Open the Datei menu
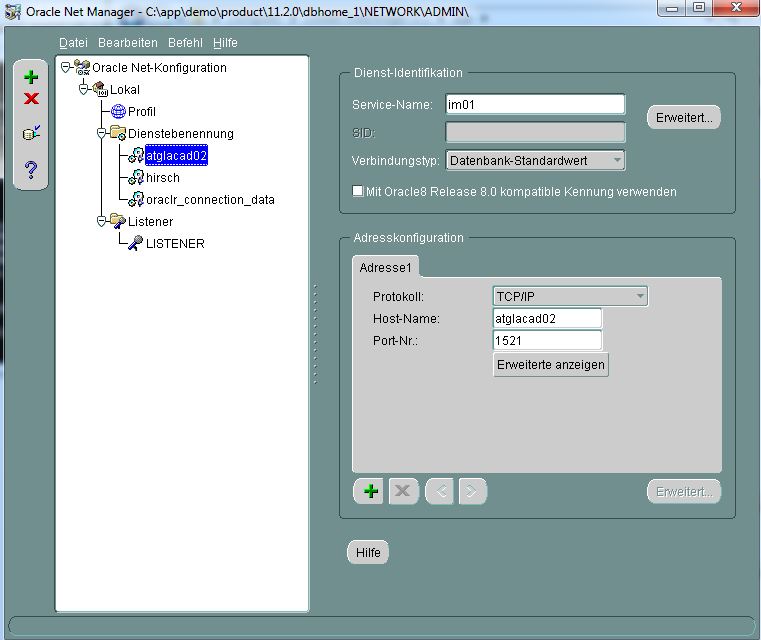Viewport: 761px width, 640px height. (73, 43)
